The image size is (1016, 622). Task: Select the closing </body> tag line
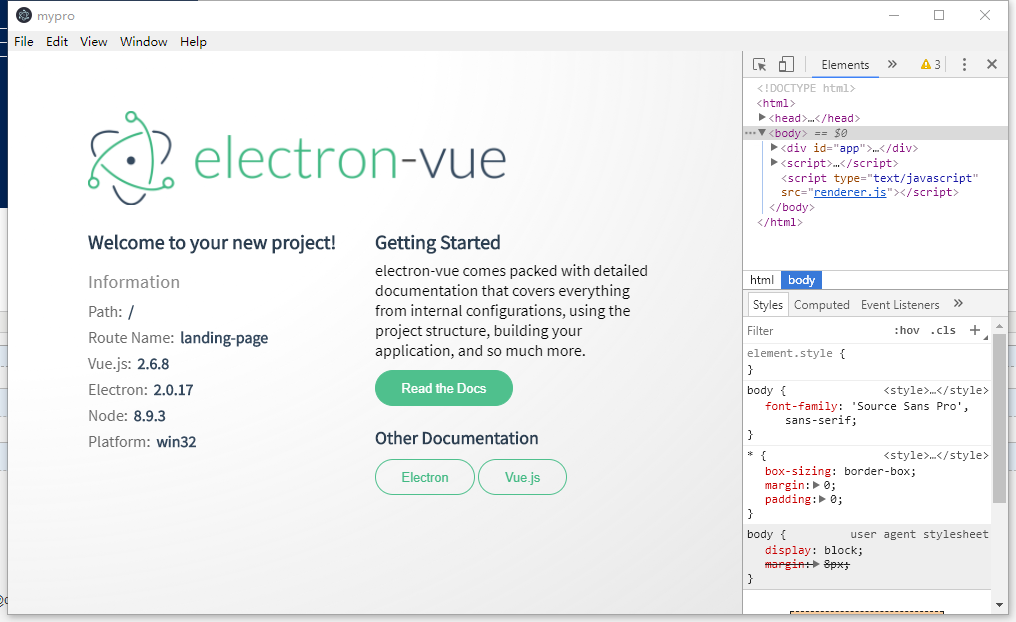click(791, 207)
